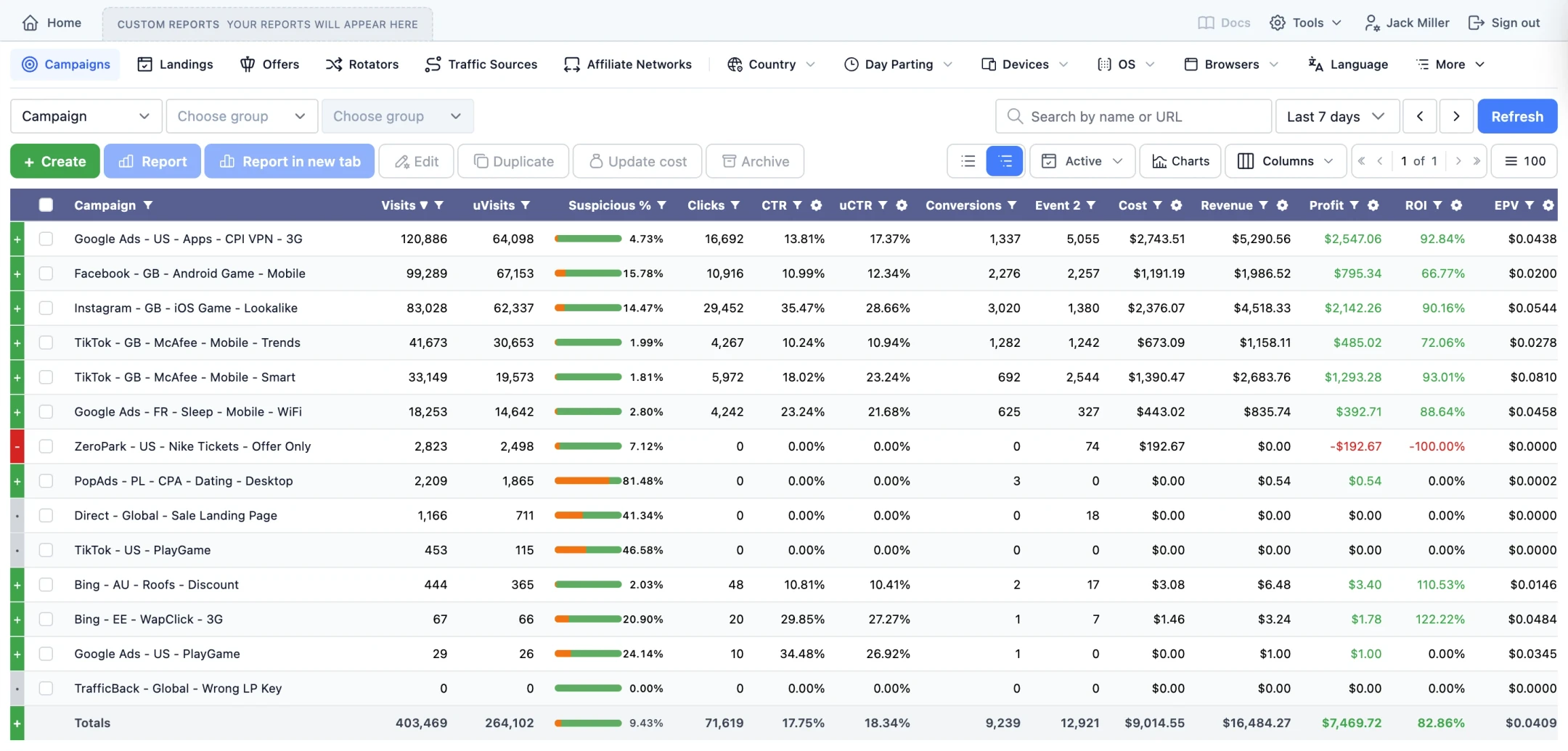Select the tree list view icon
The height and width of the screenshot is (751, 1568).
pyautogui.click(x=1005, y=161)
